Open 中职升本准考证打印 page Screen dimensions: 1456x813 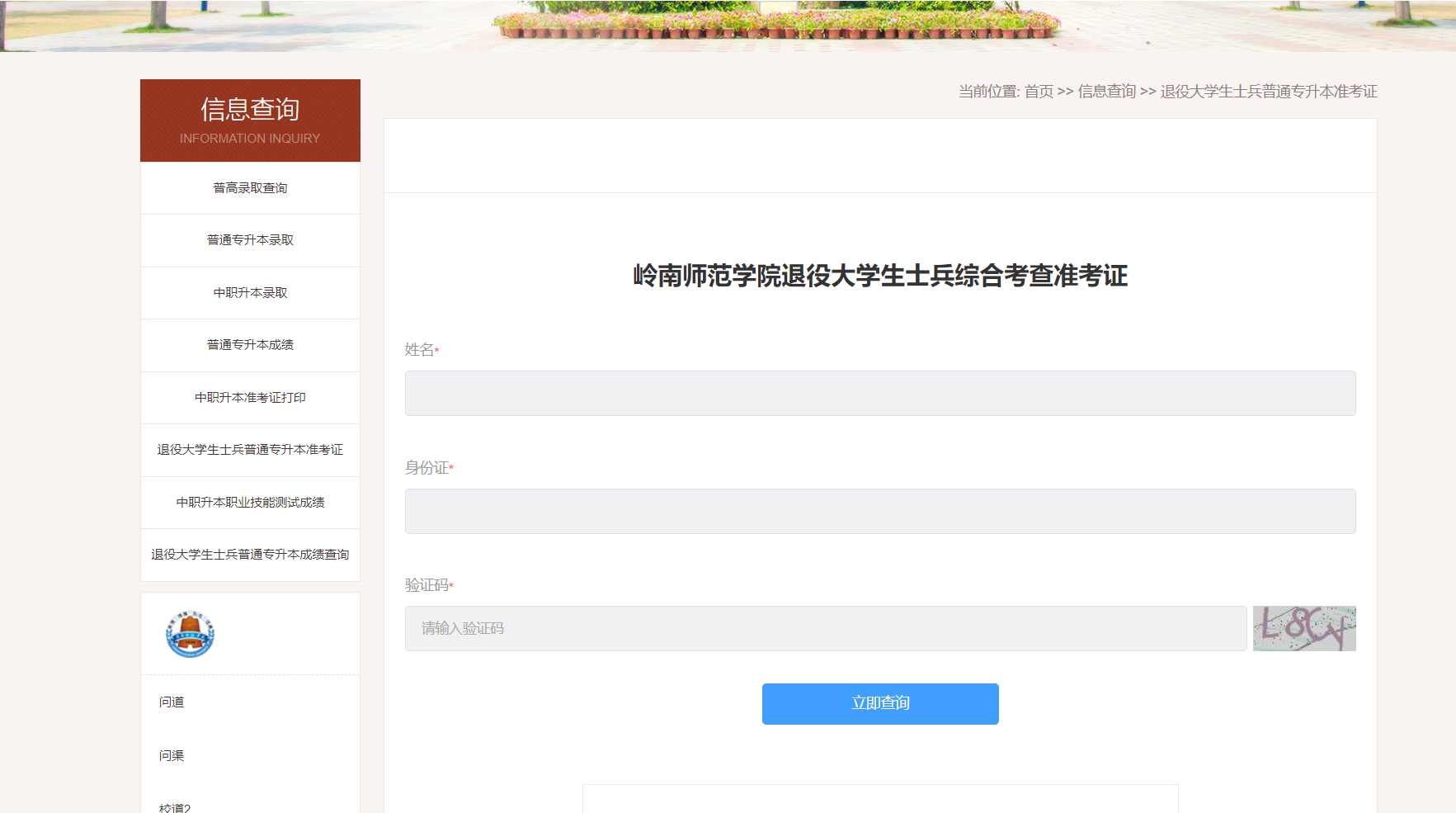click(250, 398)
